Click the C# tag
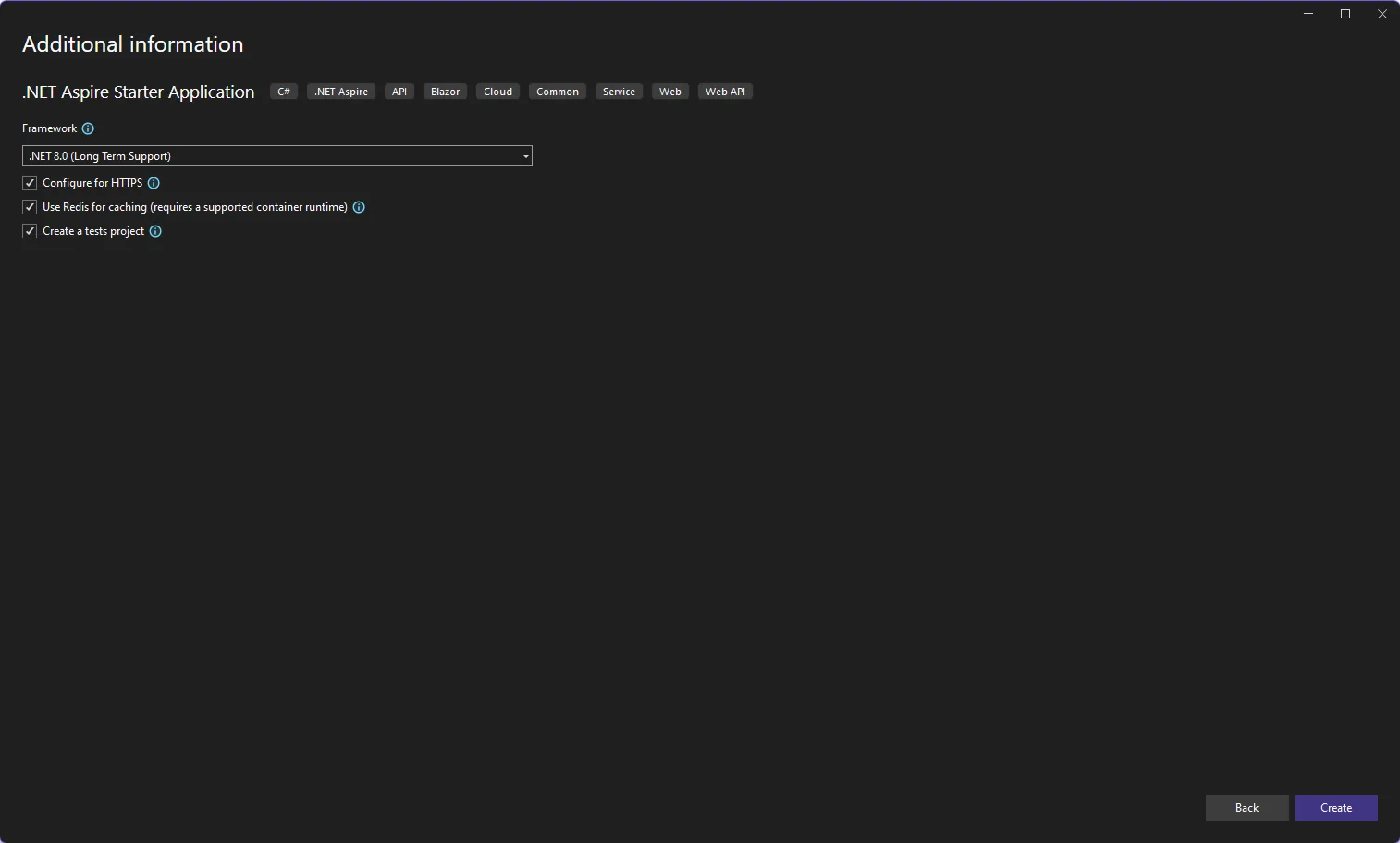The height and width of the screenshot is (843, 1400). coord(284,92)
